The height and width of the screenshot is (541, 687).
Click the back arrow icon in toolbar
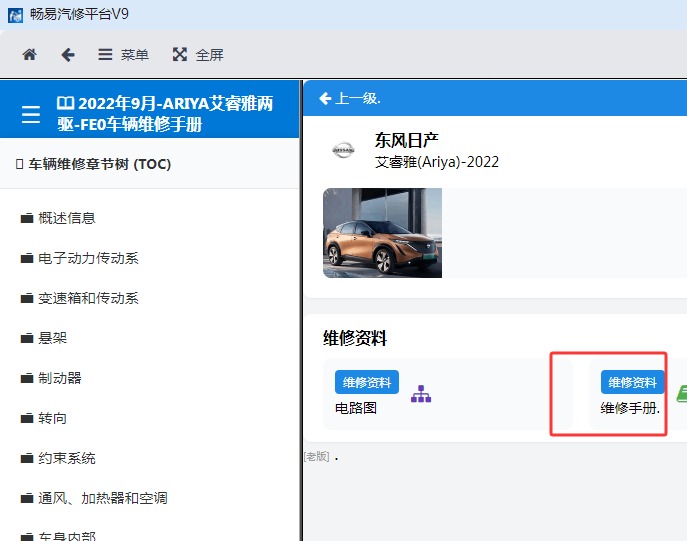coord(68,55)
